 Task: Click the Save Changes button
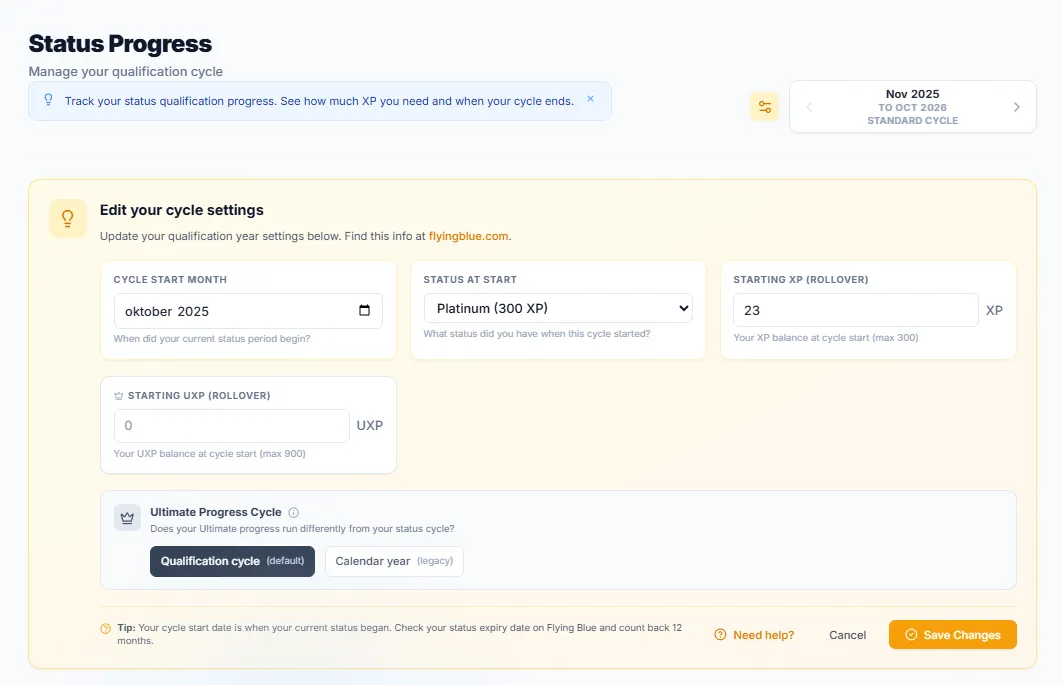[952, 635]
